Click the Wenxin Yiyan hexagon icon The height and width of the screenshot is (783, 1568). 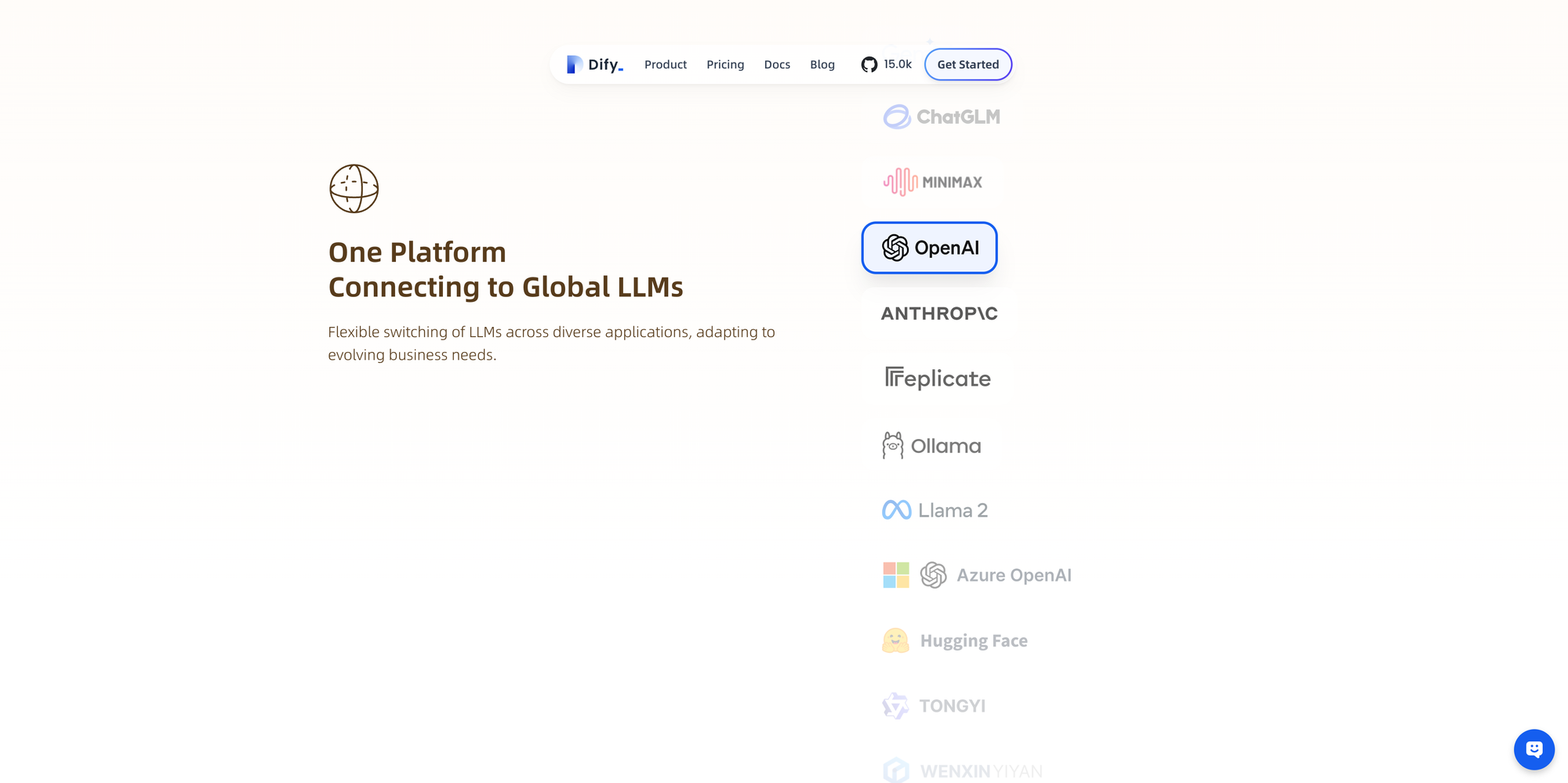[896, 770]
